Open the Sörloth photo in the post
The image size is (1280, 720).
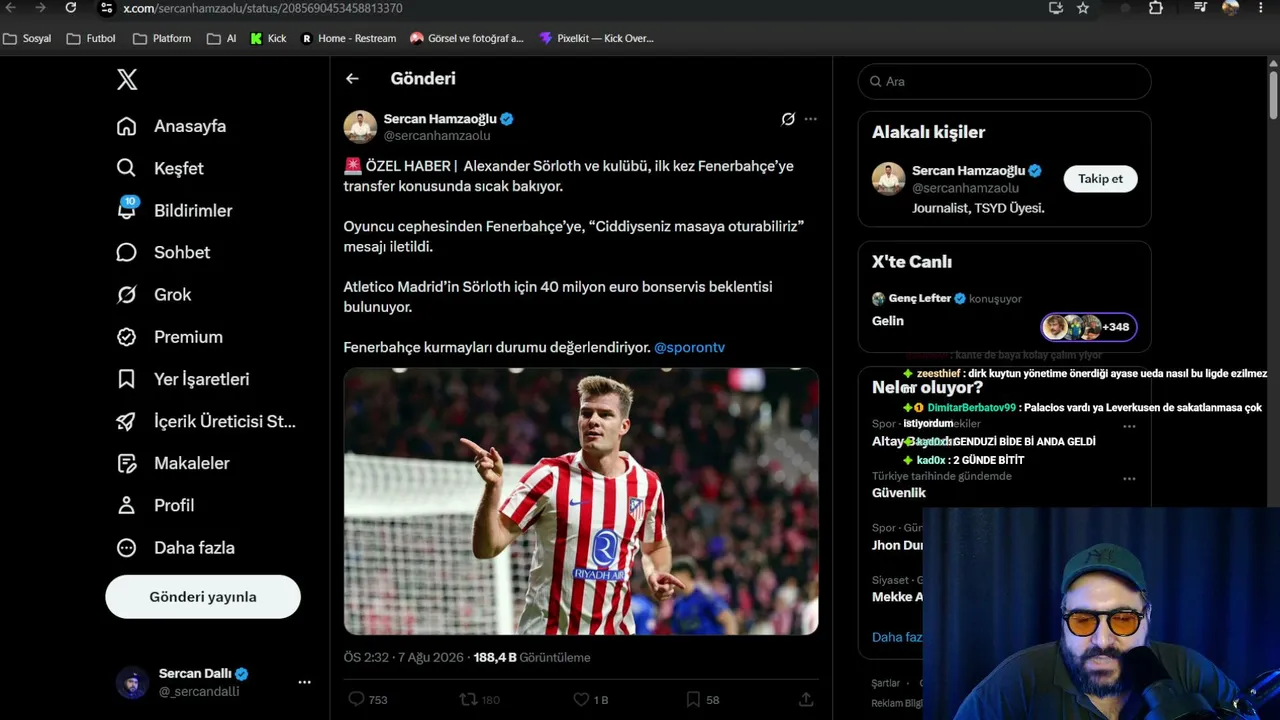tap(581, 501)
